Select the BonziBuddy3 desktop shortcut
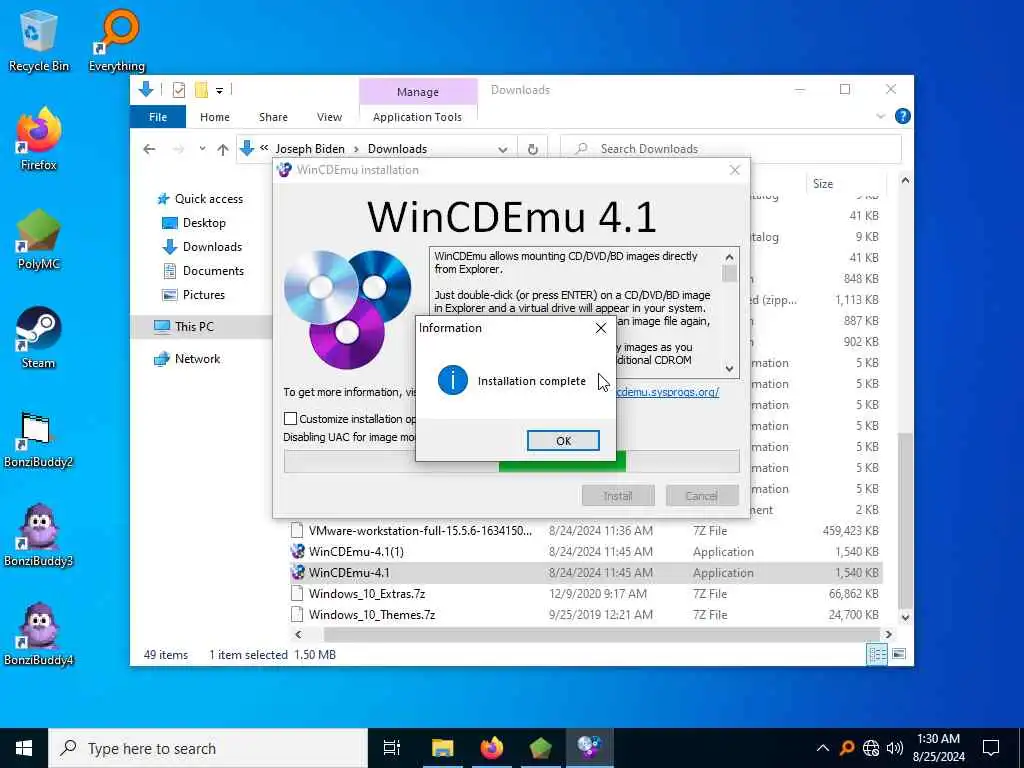 pos(39,536)
